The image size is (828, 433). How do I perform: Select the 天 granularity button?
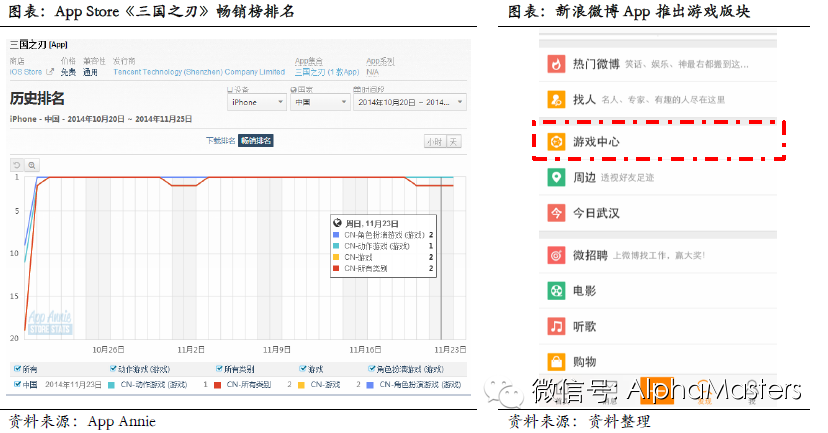click(x=454, y=142)
